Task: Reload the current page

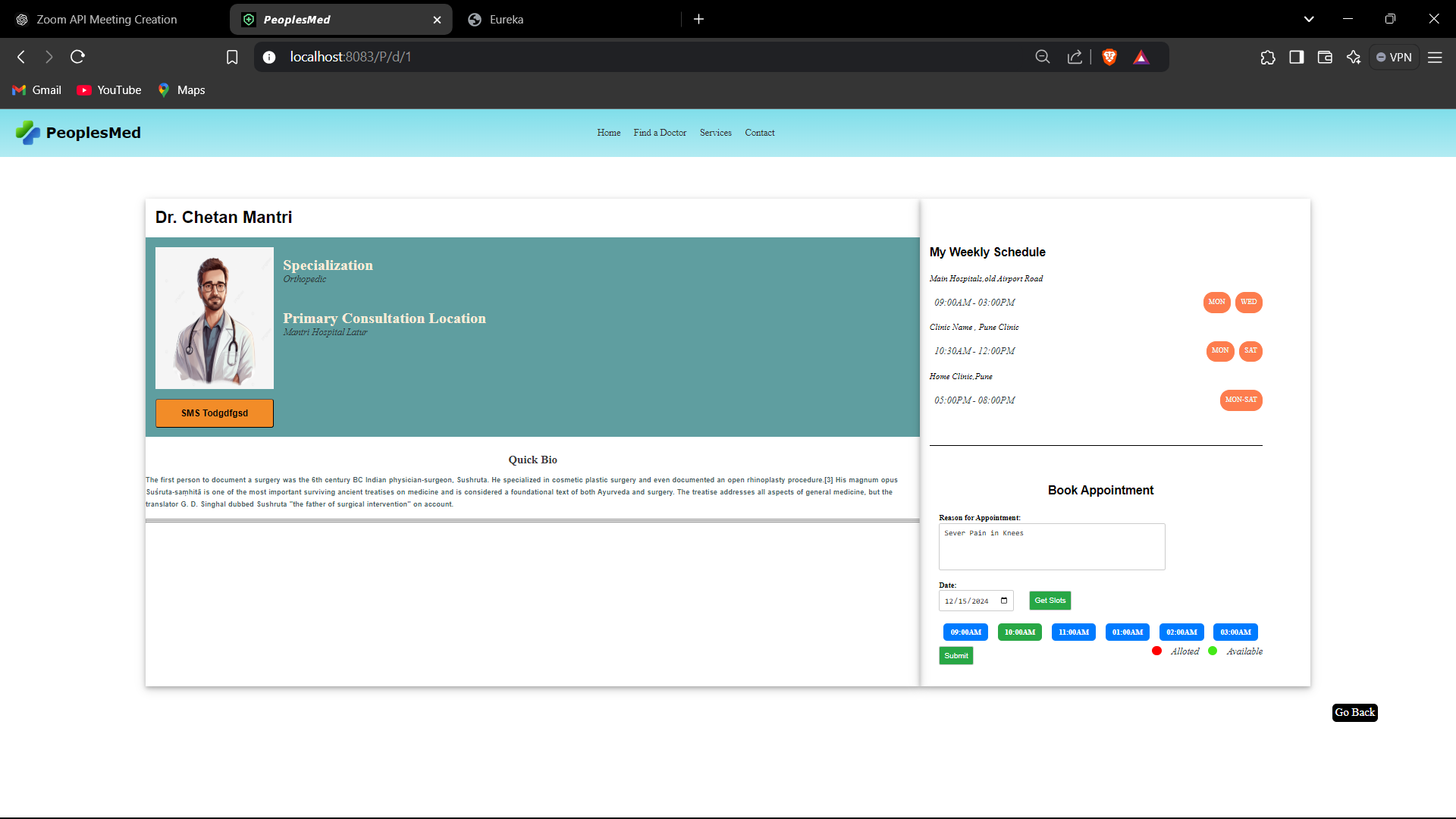Action: [x=77, y=57]
